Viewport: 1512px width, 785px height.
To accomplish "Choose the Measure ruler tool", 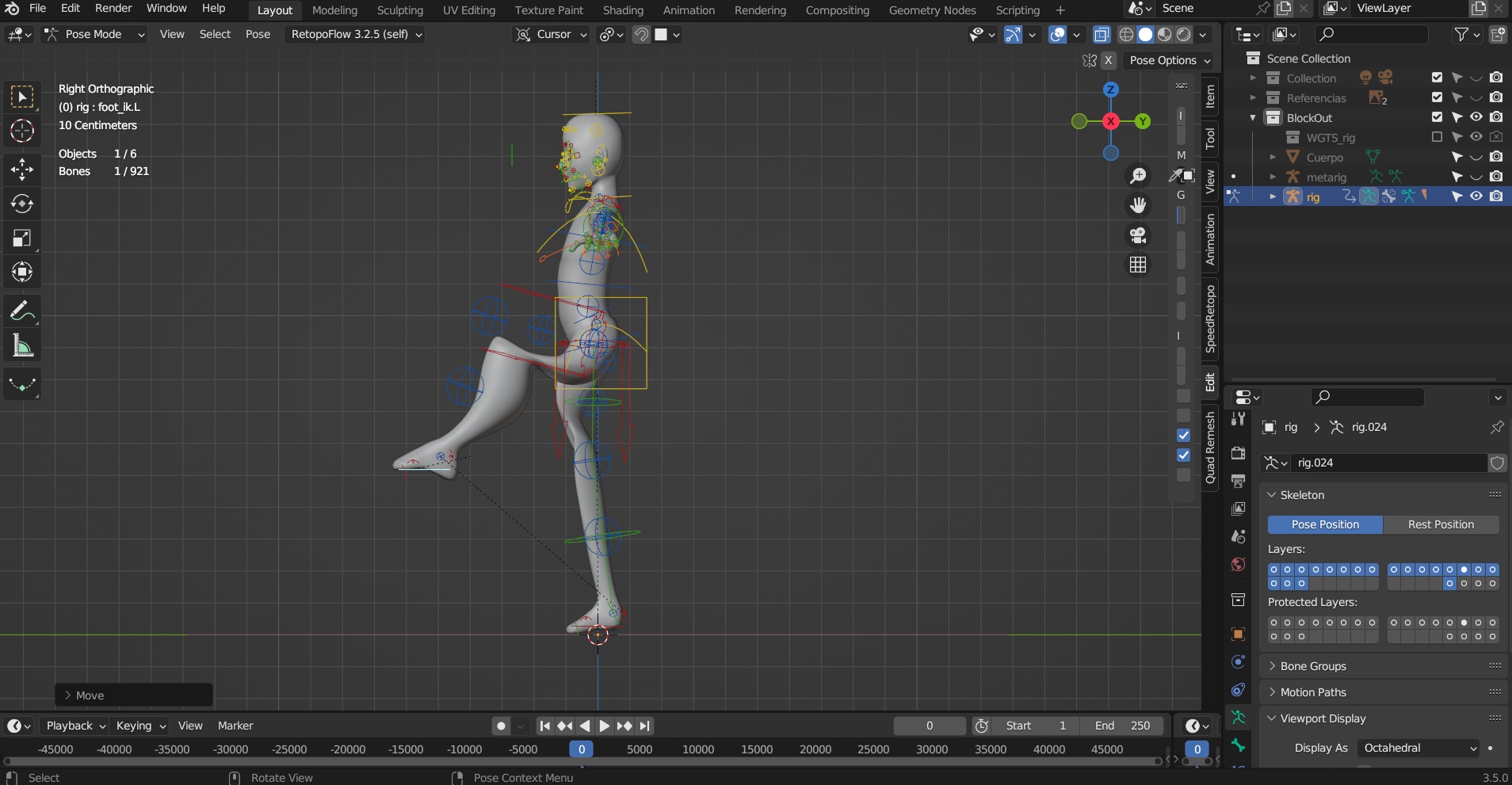I will point(22,345).
